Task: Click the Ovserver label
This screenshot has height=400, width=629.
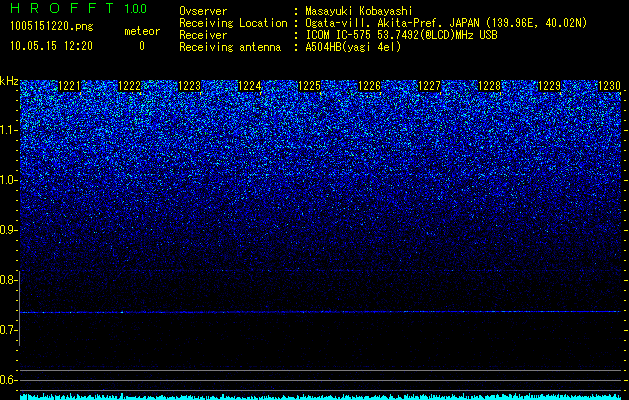Action: [x=203, y=11]
